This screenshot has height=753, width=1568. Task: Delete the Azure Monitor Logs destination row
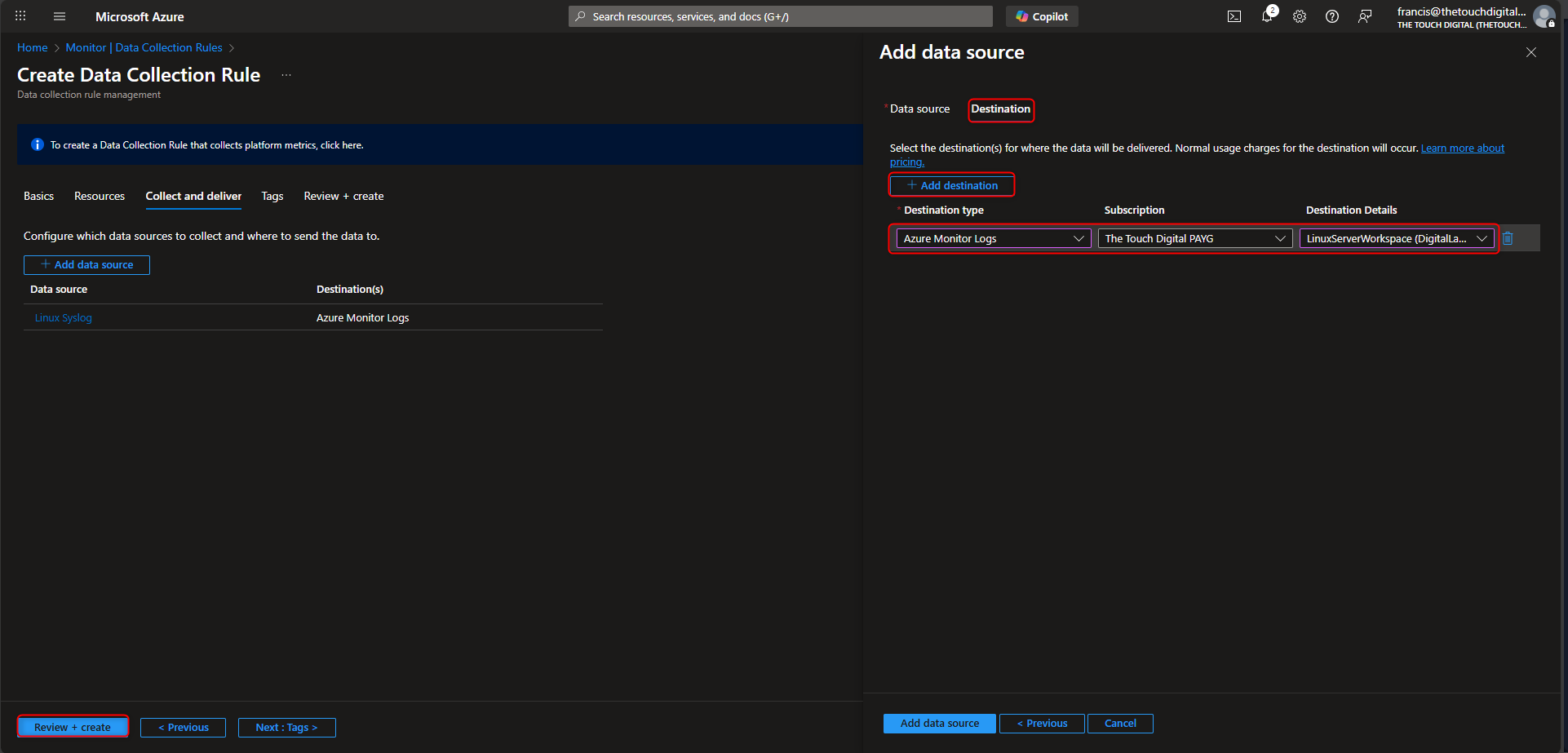point(1508,238)
